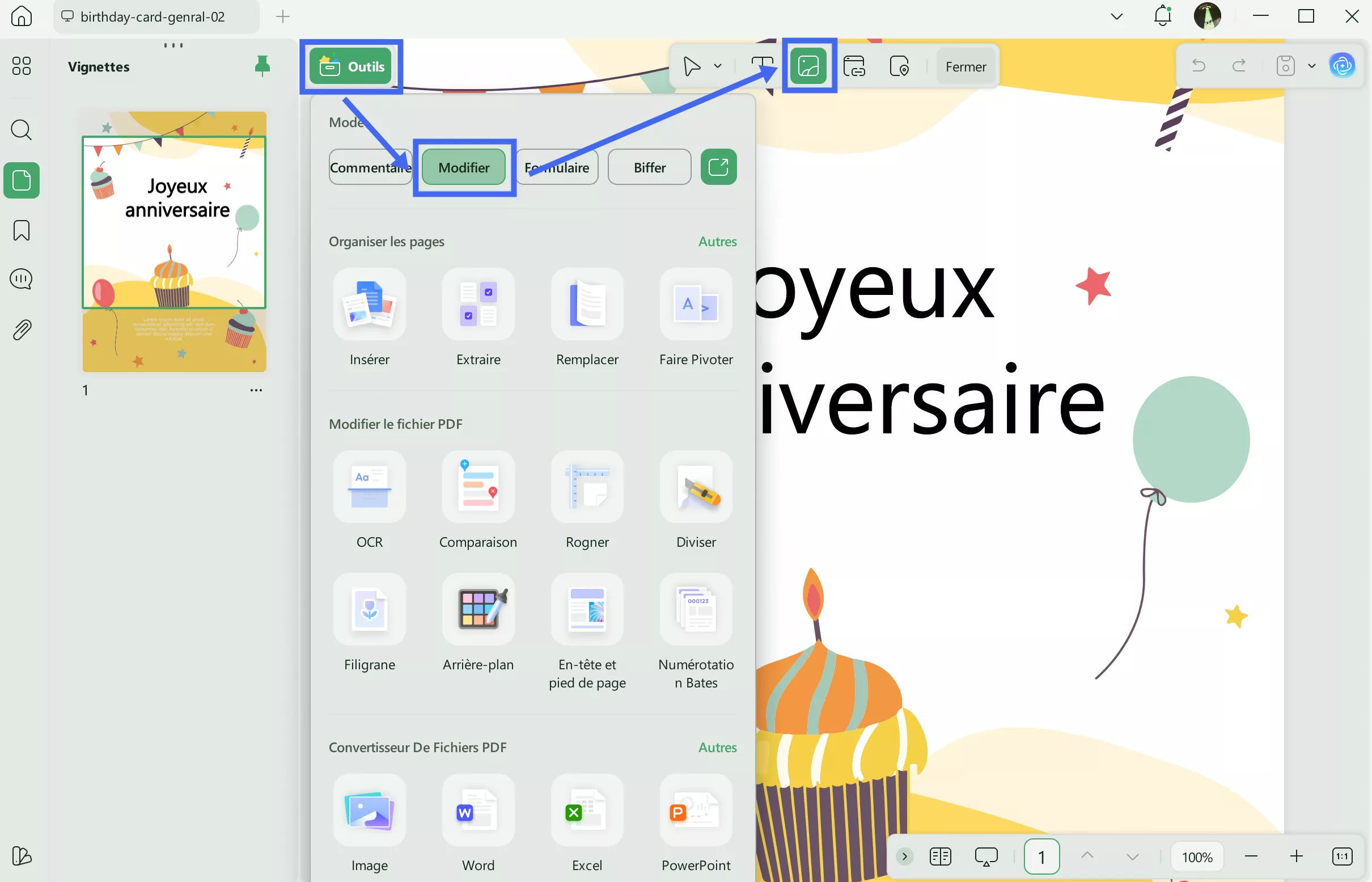Screen dimensions: 1372x882
Task: Open the Outils menu
Action: point(351,65)
